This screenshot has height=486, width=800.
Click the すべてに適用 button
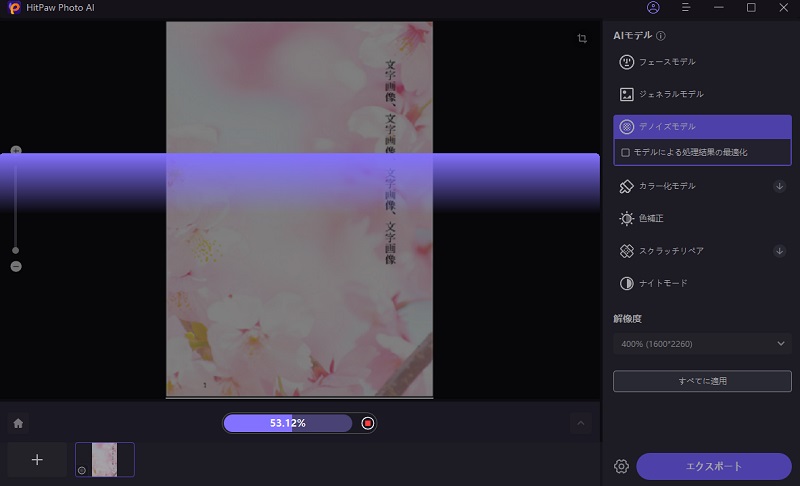coord(702,381)
